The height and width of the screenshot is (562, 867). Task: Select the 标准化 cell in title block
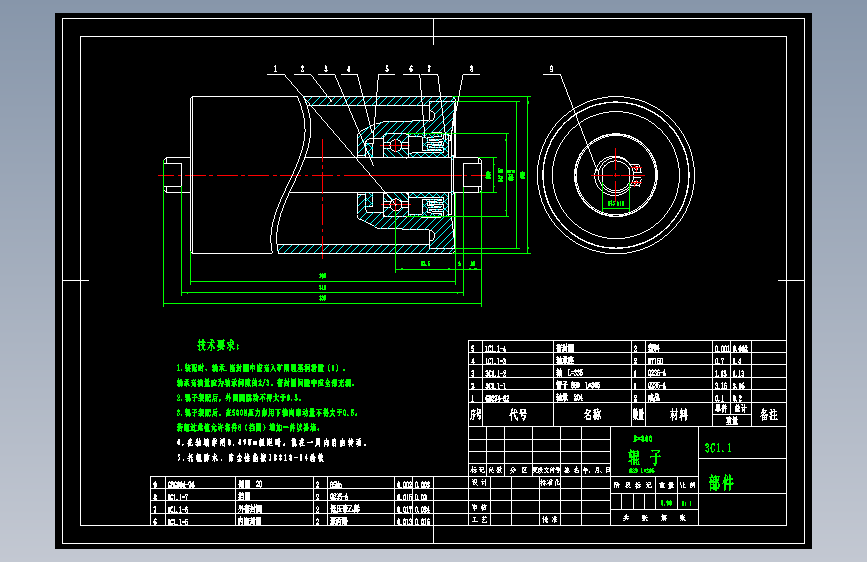pos(550,482)
